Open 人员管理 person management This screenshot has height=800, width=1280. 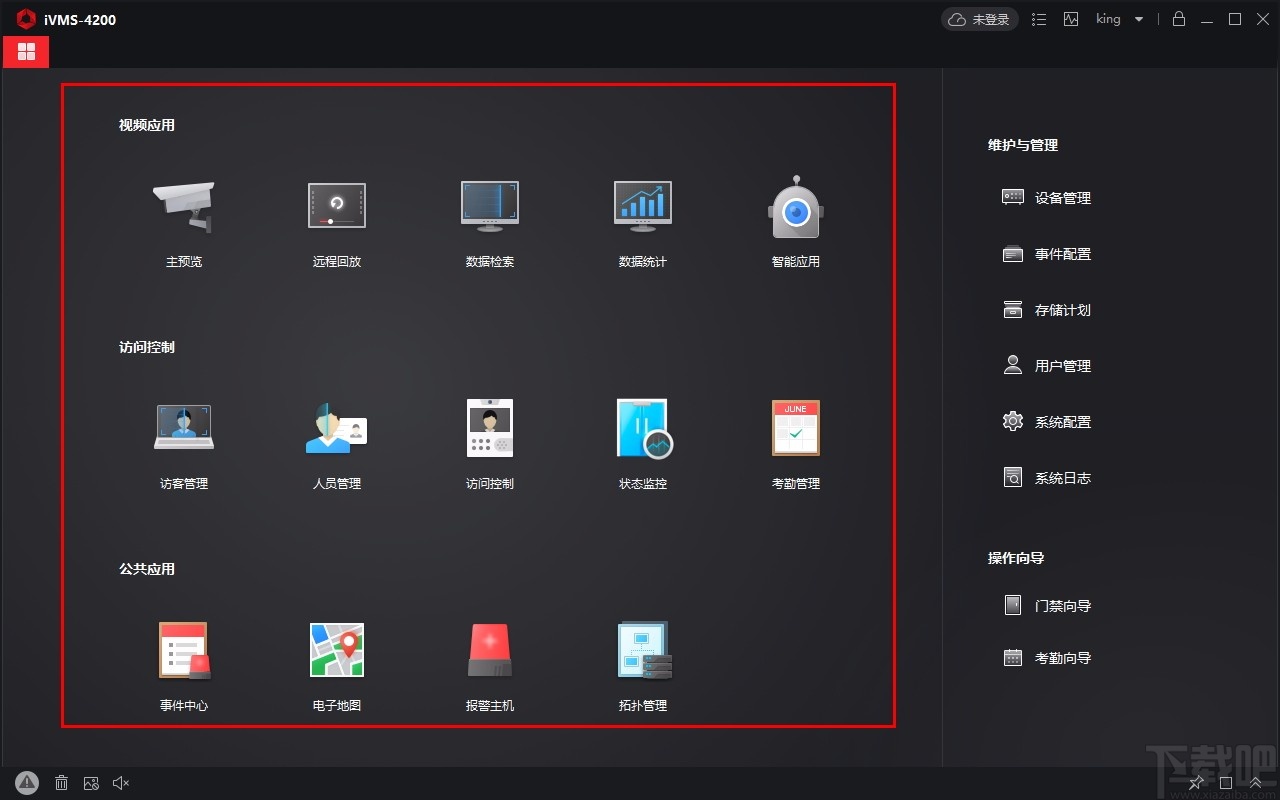[336, 437]
